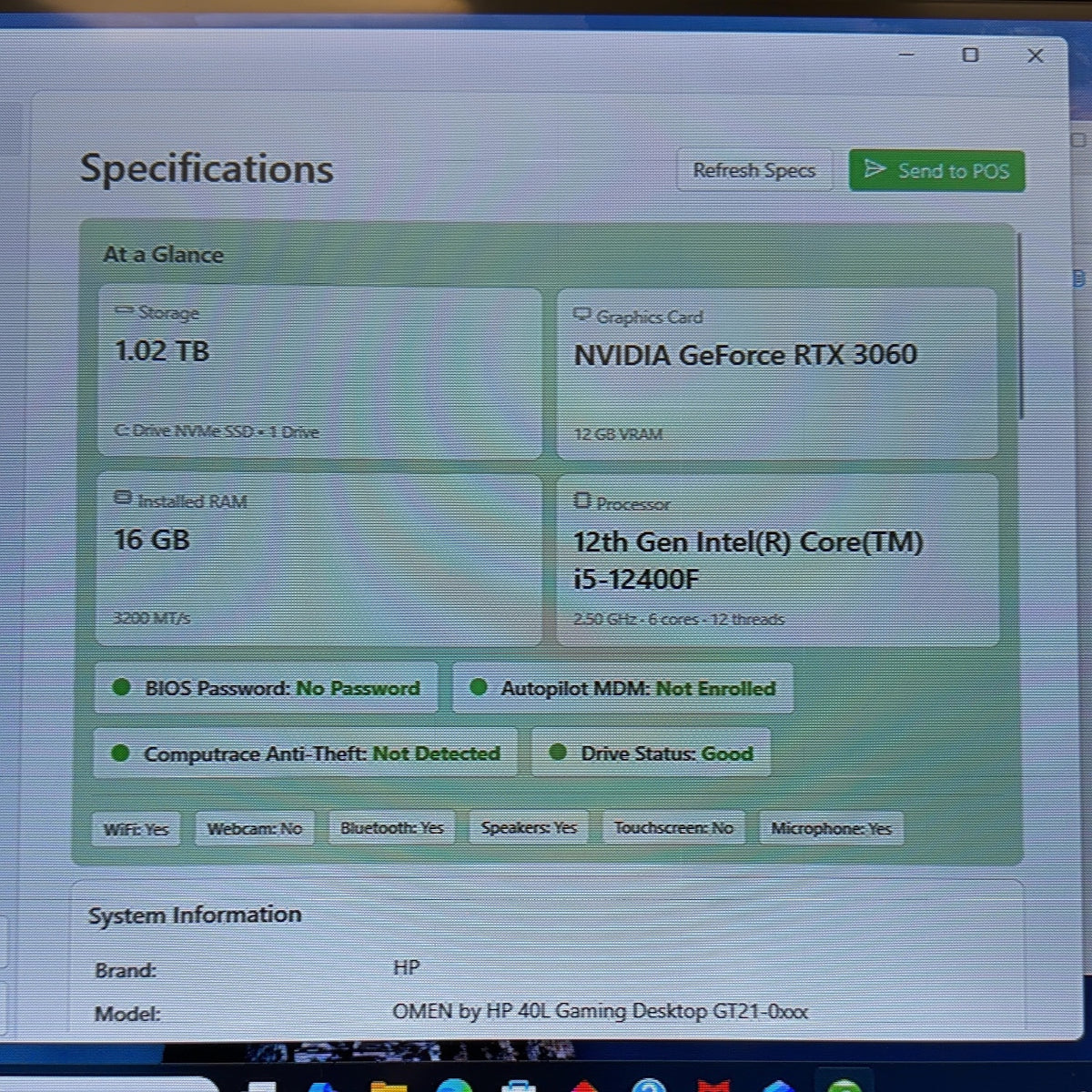The width and height of the screenshot is (1092, 1092).
Task: Click the 2.50 GHz 6 cores 12 threads line
Action: tap(679, 619)
